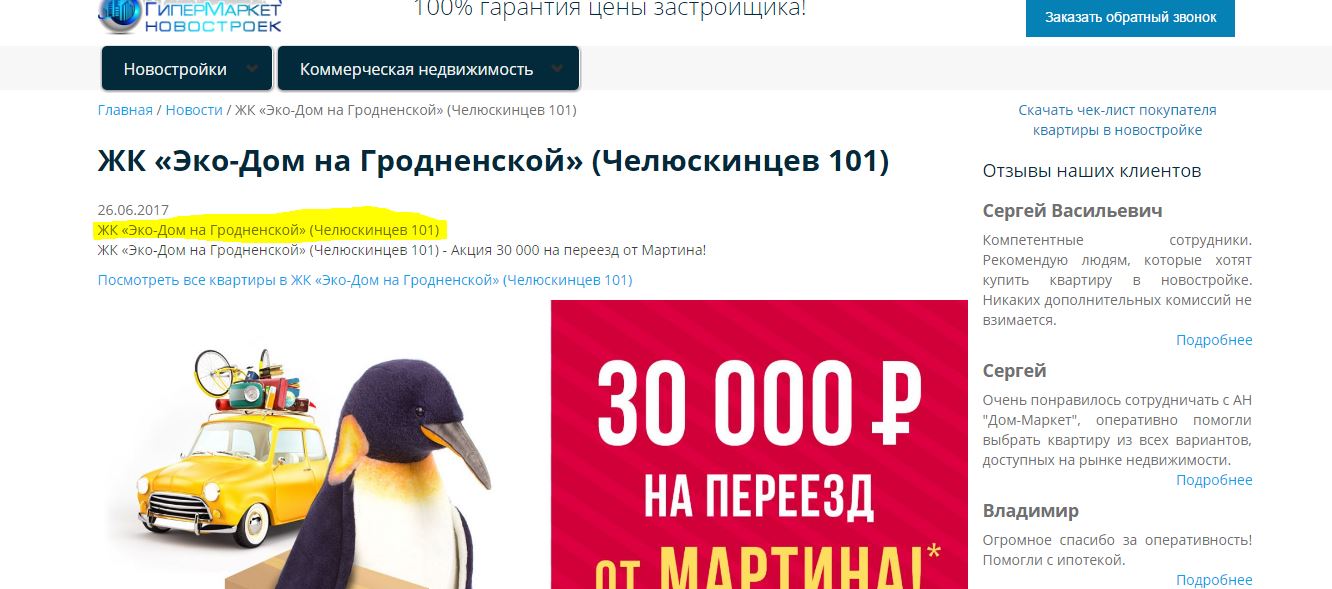Click Заказать обратный звонок button
This screenshot has height=589, width=1332.
[1130, 17]
